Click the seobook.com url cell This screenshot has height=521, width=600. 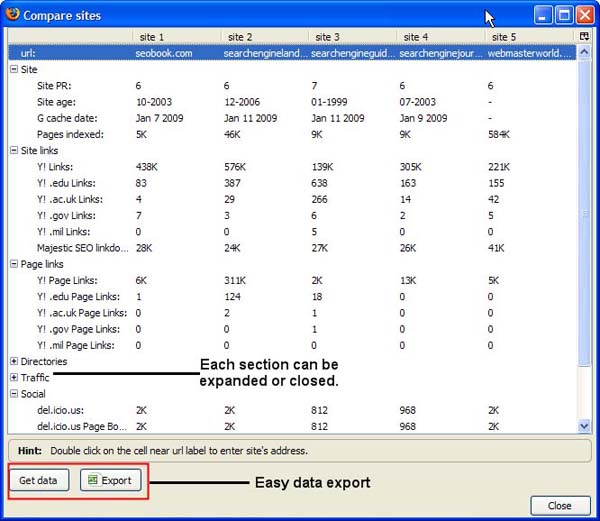164,53
